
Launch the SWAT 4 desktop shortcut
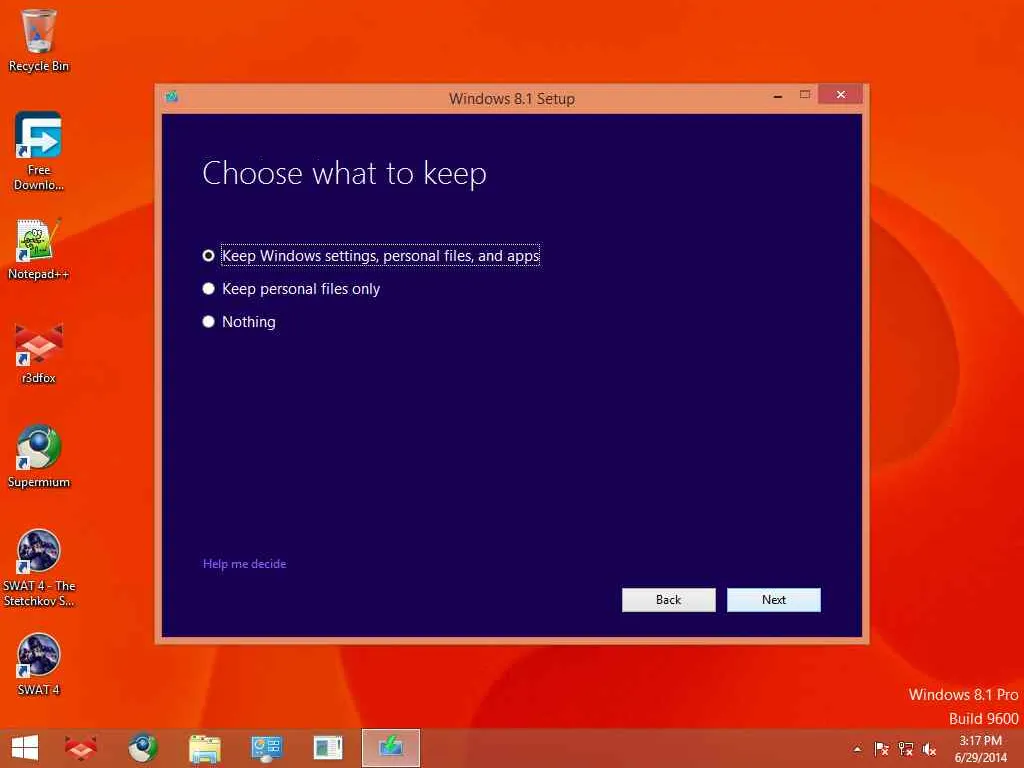point(39,664)
